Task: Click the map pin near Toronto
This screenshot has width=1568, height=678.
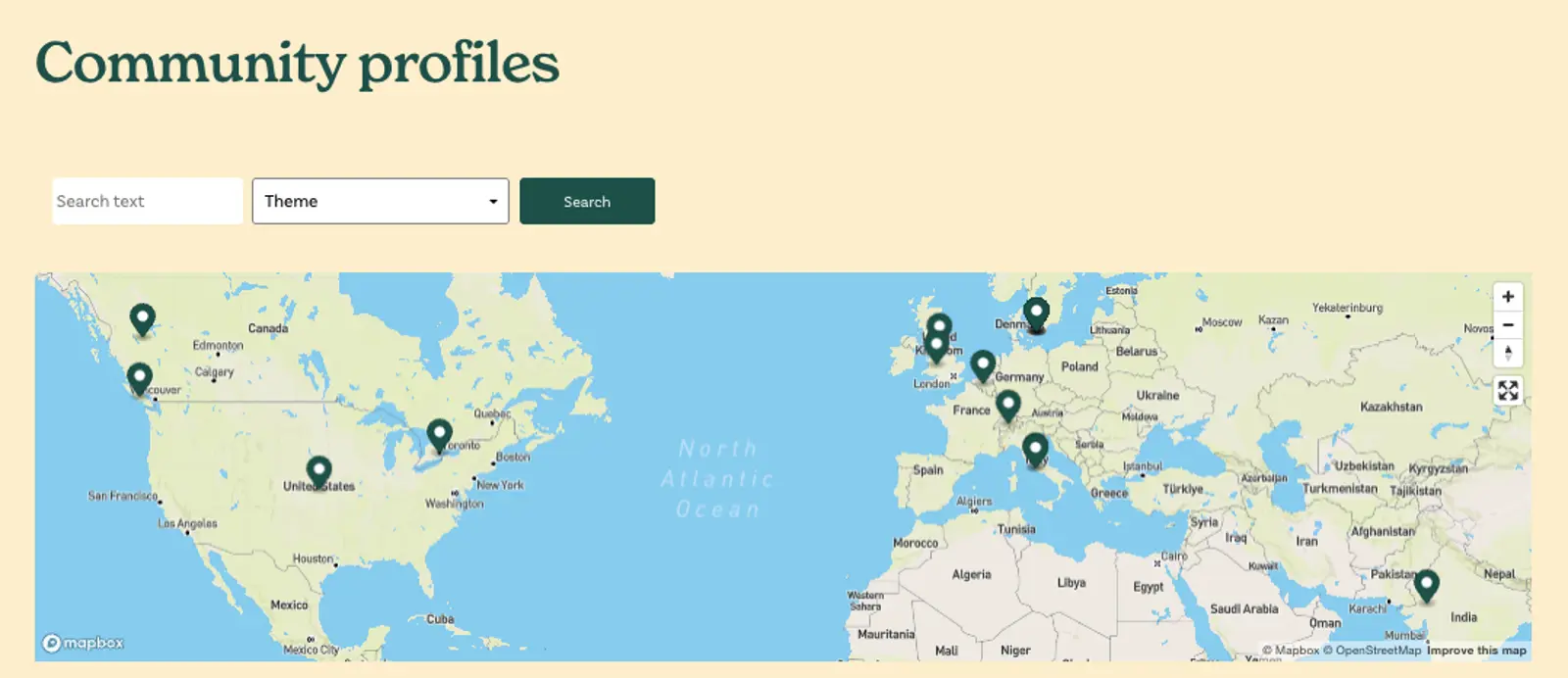Action: pyautogui.click(x=439, y=434)
